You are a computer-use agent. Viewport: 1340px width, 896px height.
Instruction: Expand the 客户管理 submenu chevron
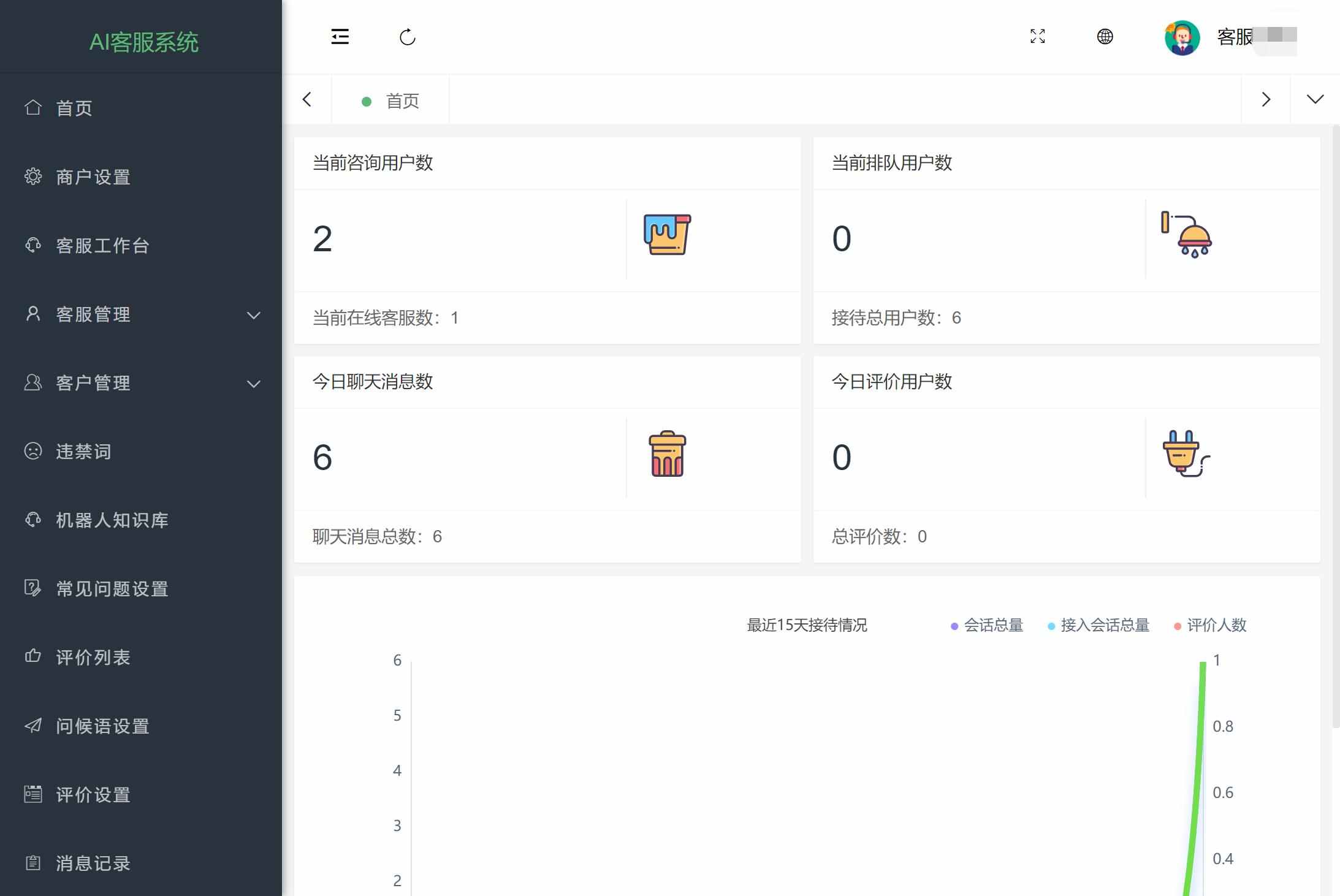point(254,384)
